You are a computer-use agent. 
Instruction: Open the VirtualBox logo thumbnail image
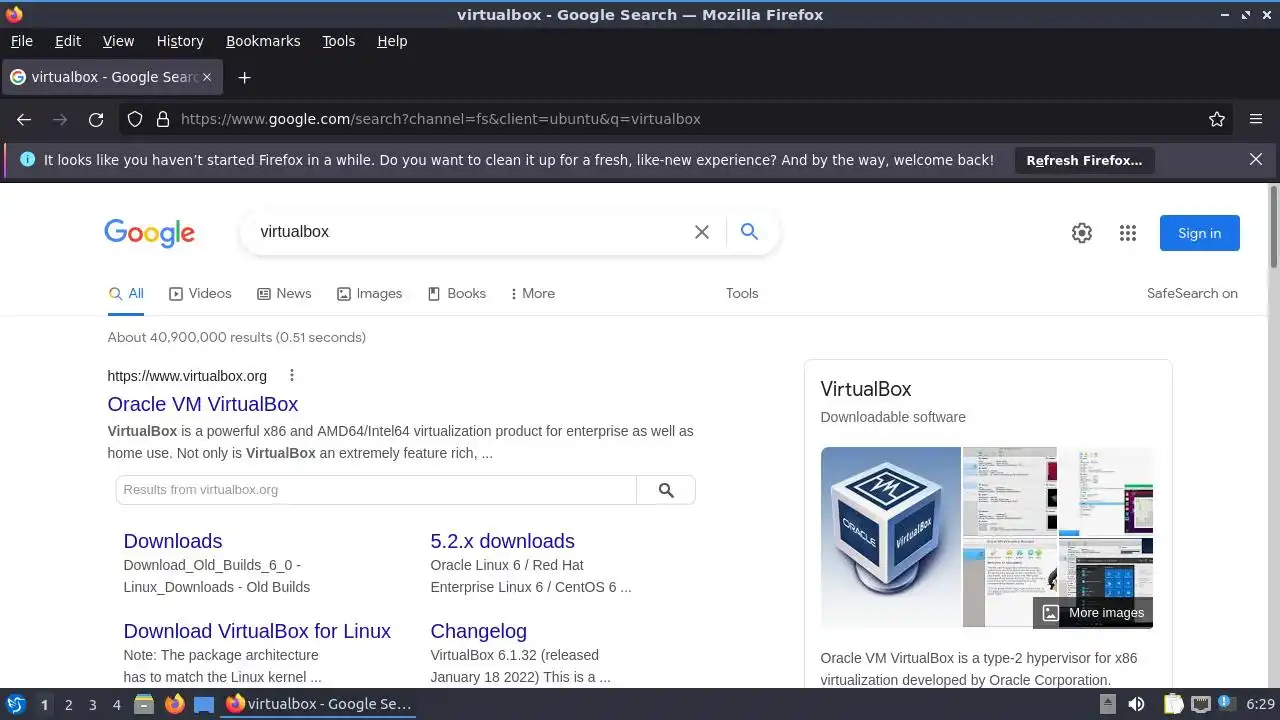coord(891,537)
